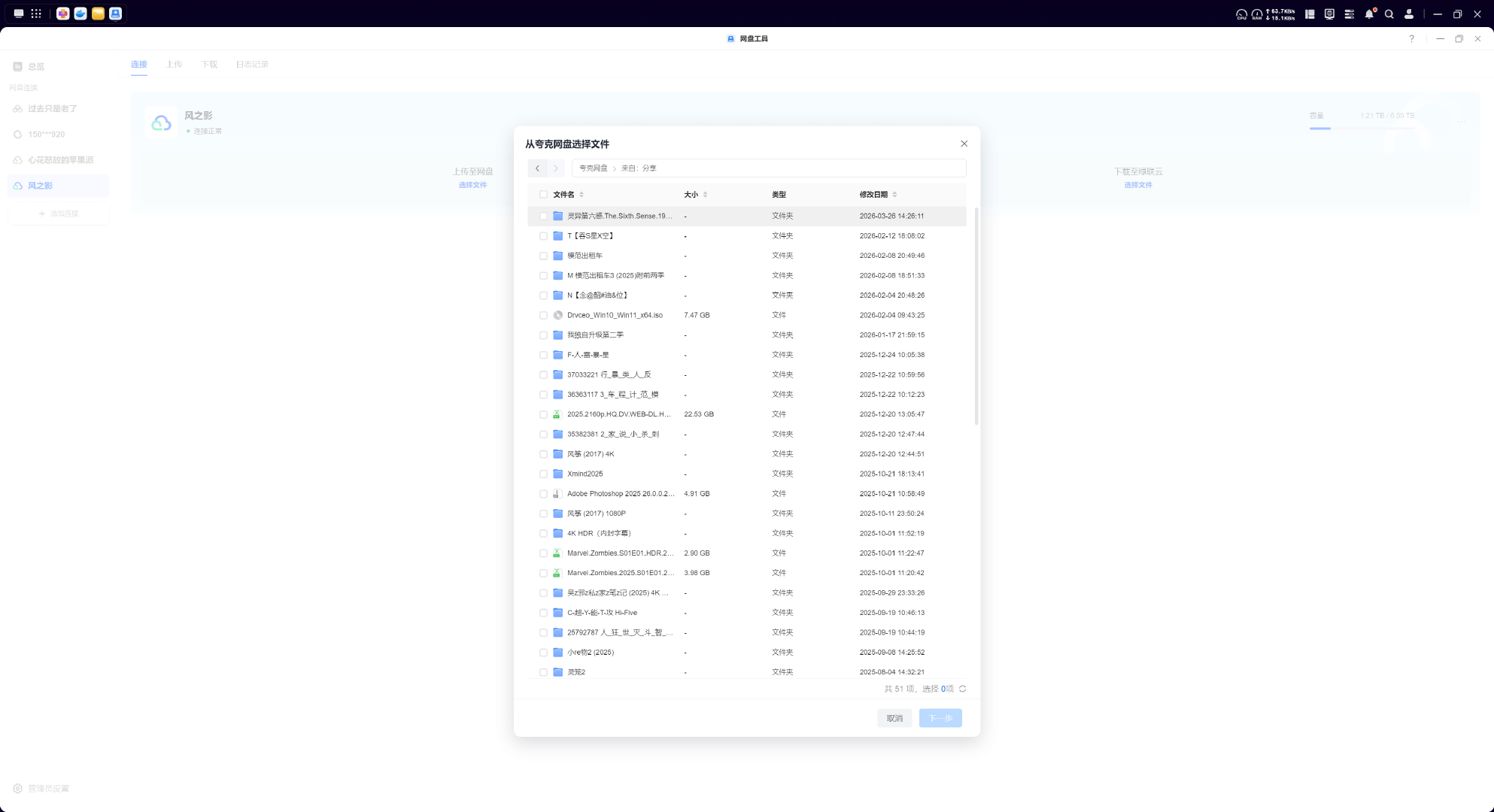Check the box for 小re物2 (2025)
This screenshot has height=812, width=1494.
pyautogui.click(x=543, y=653)
